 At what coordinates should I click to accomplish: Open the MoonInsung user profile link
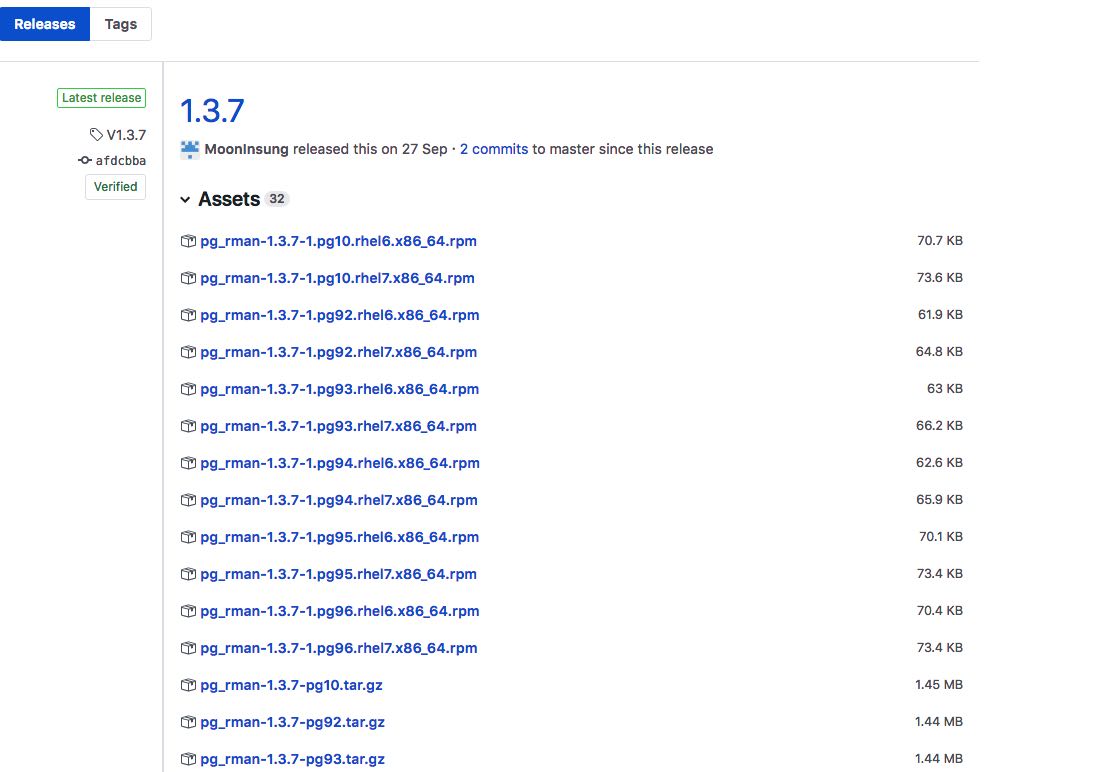[246, 149]
